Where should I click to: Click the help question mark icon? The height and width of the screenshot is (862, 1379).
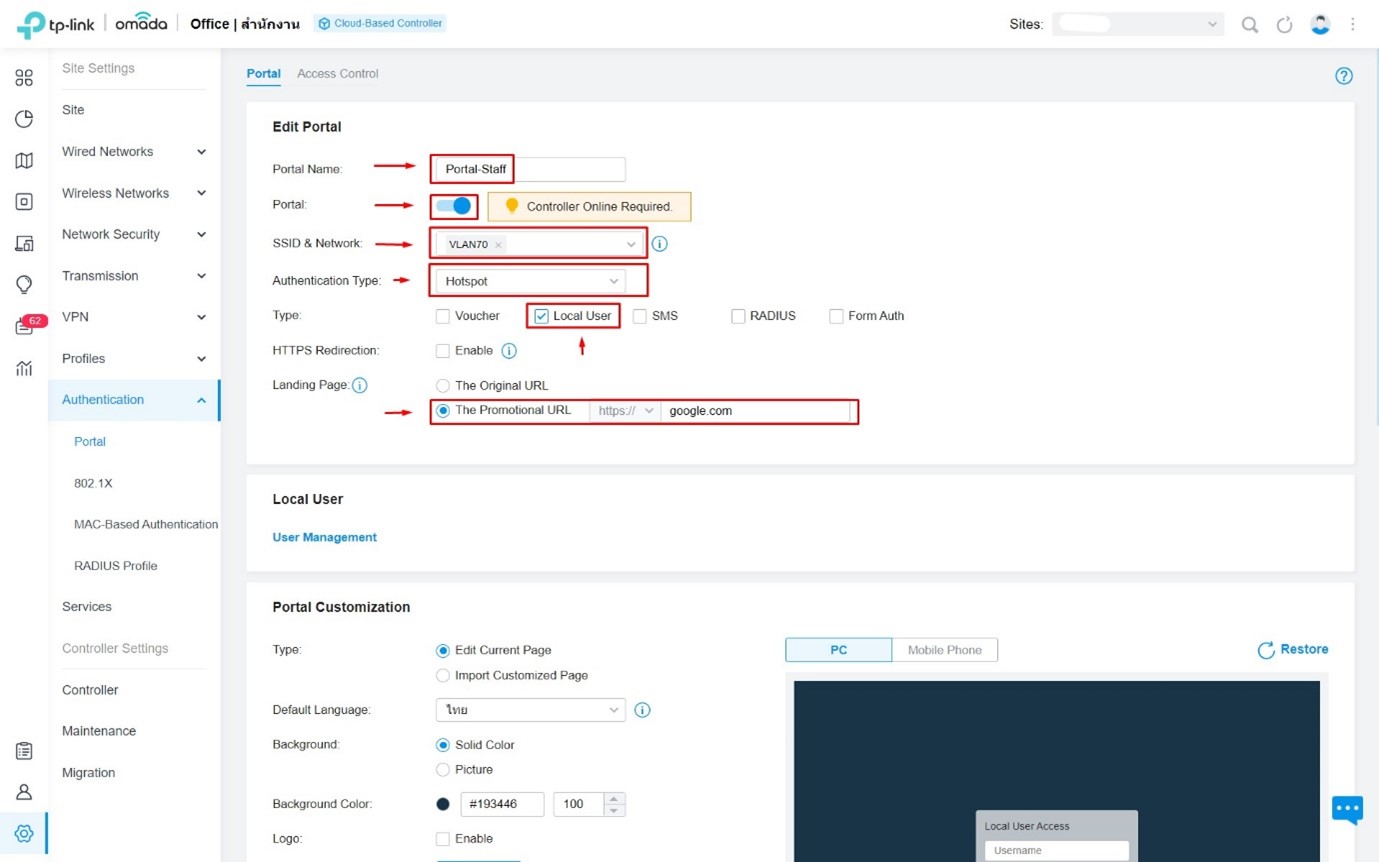[x=1344, y=76]
